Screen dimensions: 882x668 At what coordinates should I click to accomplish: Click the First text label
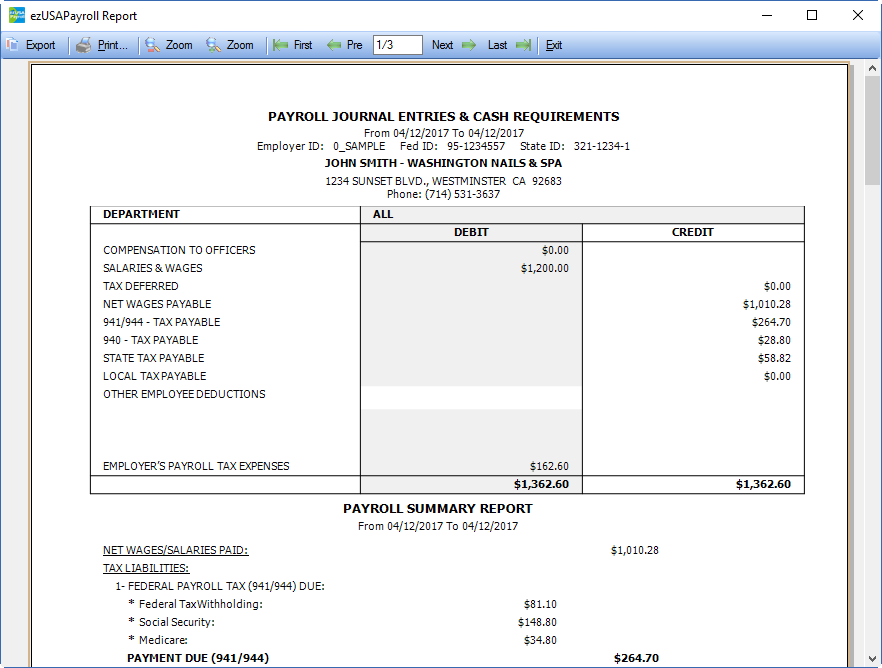click(303, 45)
